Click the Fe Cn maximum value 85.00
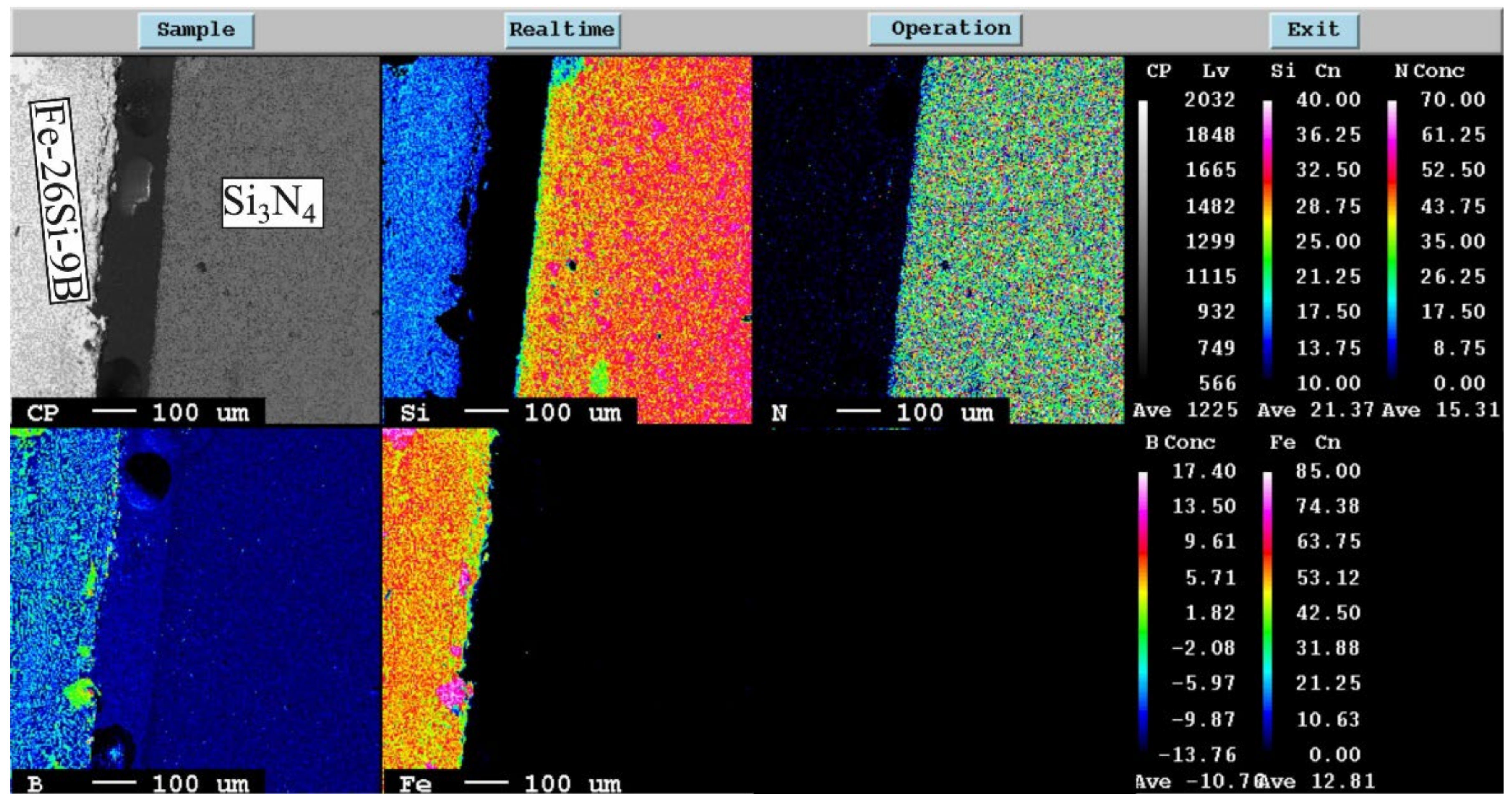 (1328, 472)
